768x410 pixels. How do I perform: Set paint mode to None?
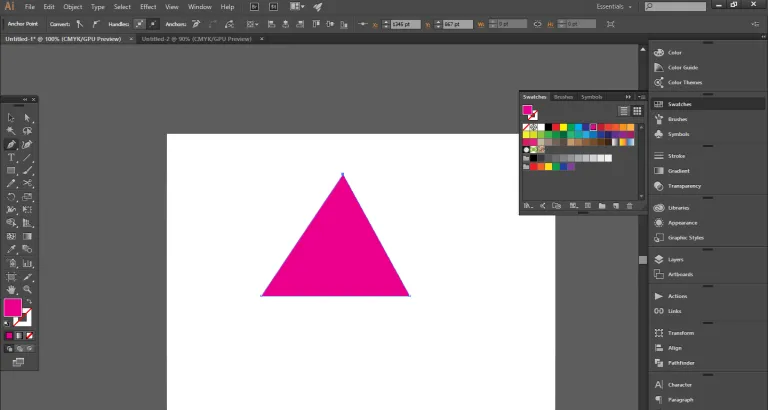[30, 336]
